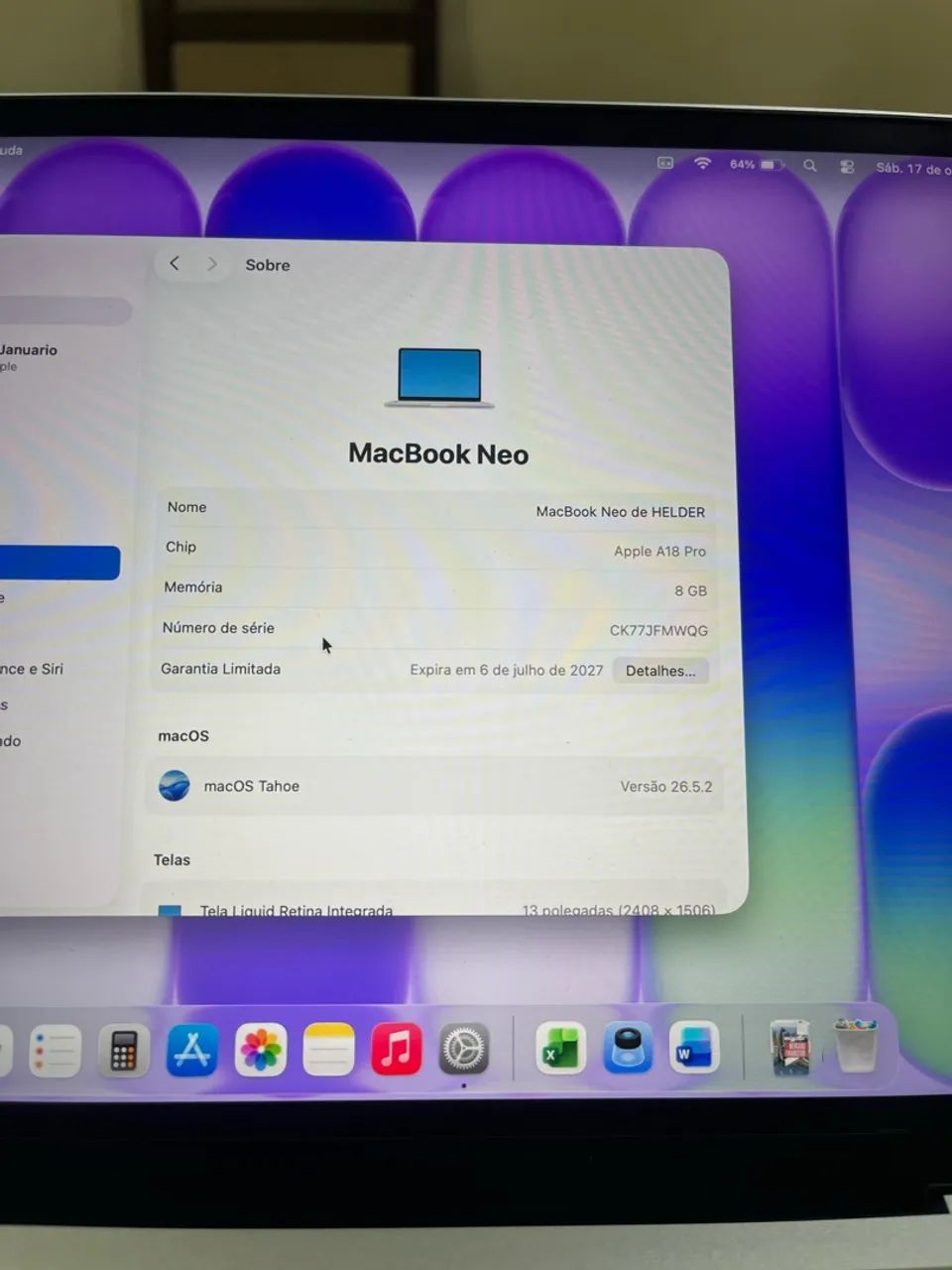Click the sidebar search field
Image resolution: width=952 pixels, height=1270 pixels.
coord(65,312)
